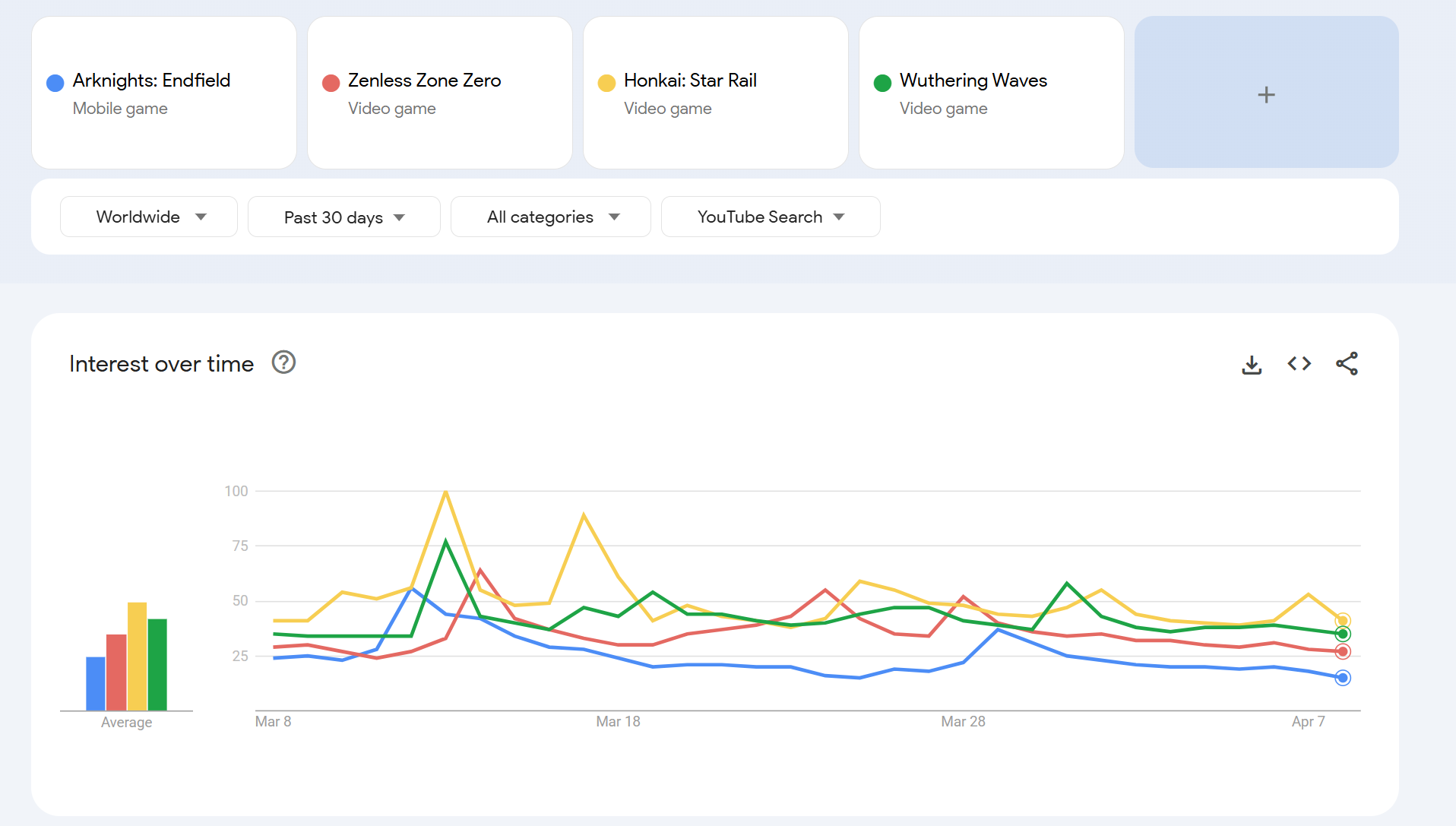This screenshot has width=1456, height=826.
Task: Expand the Worldwide region dropdown
Action: [x=149, y=217]
